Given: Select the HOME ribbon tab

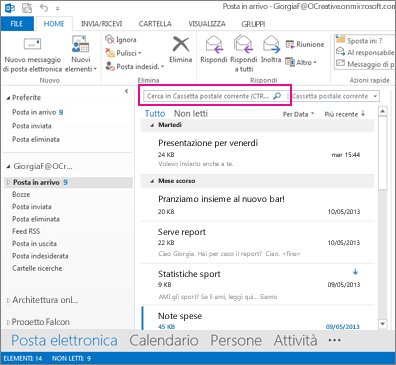Looking at the screenshot, I should click(x=54, y=24).
